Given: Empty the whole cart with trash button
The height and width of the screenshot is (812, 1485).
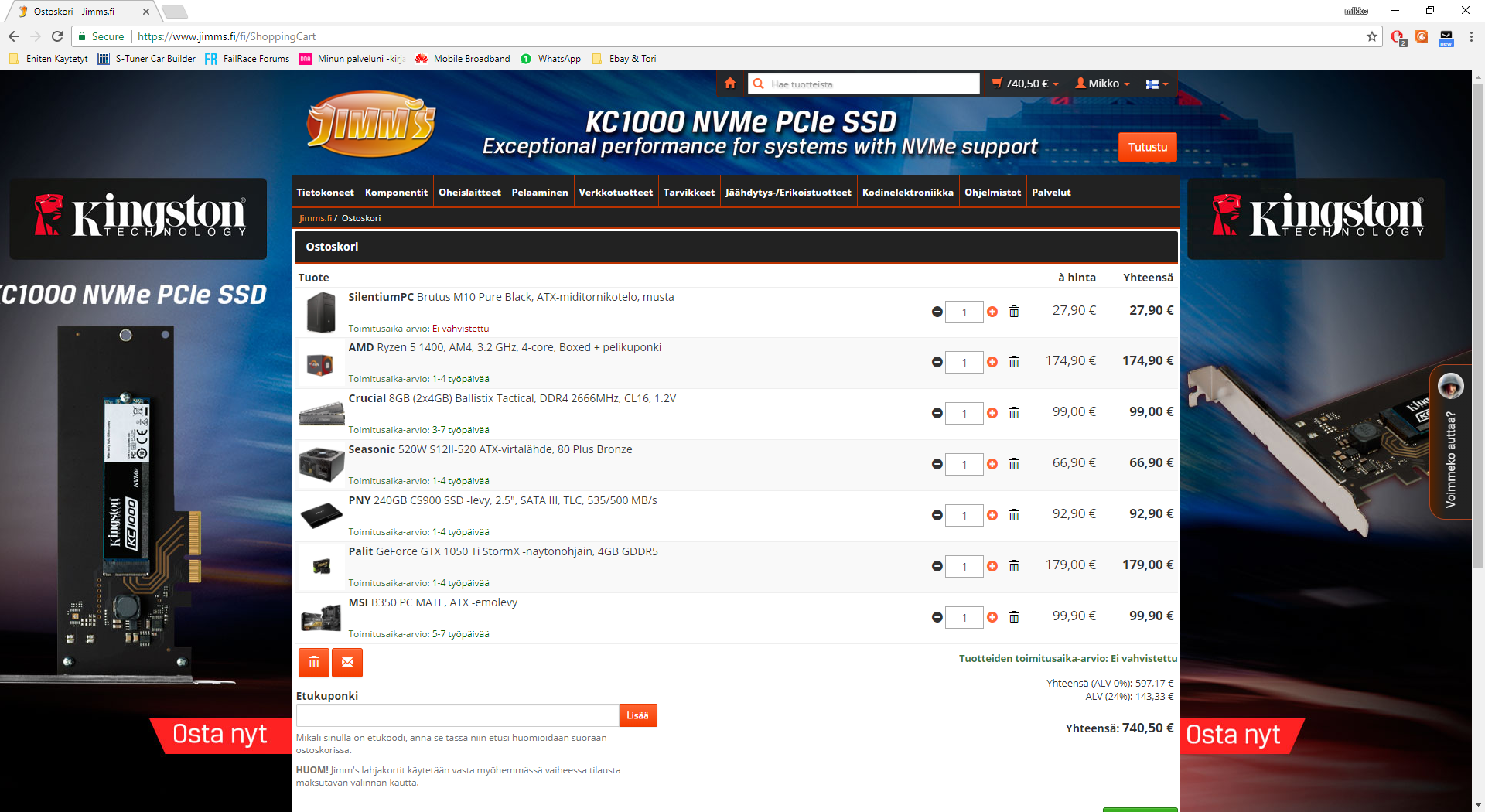Looking at the screenshot, I should coord(313,663).
